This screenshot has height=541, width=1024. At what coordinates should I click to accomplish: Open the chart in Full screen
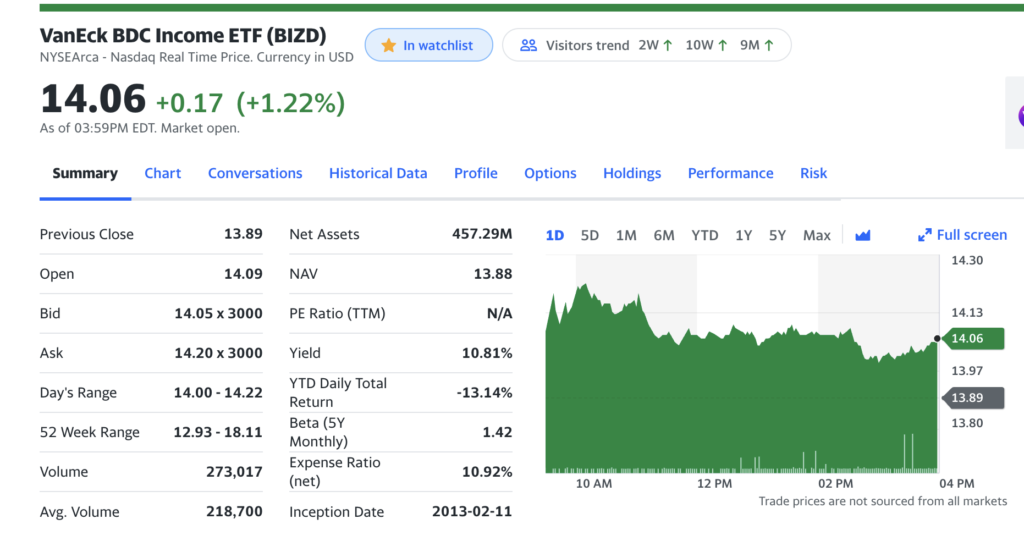tap(962, 235)
